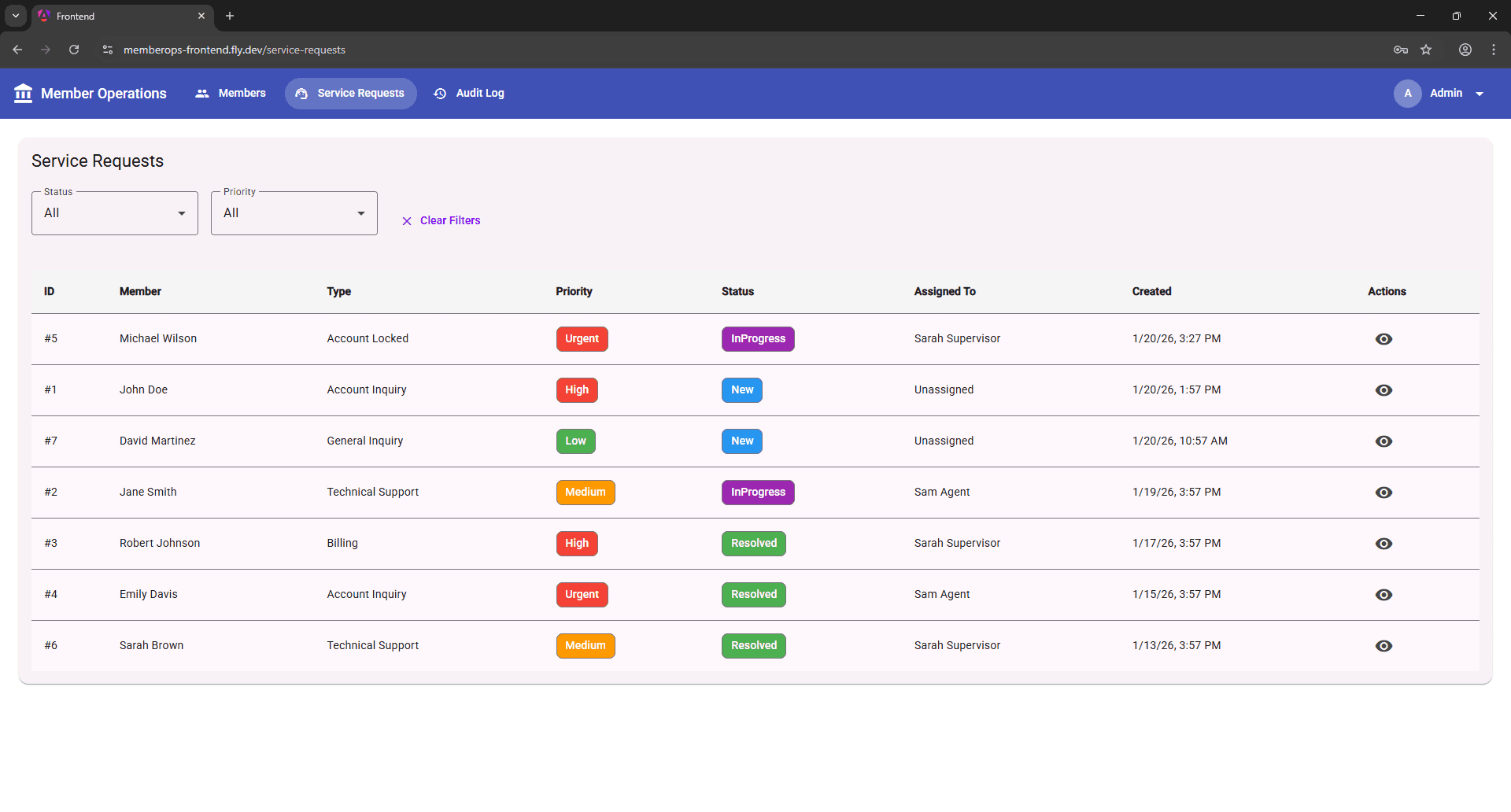This screenshot has height=812, width=1511.
Task: Show details of Sarah Brown's Technical Support request
Action: click(1384, 646)
